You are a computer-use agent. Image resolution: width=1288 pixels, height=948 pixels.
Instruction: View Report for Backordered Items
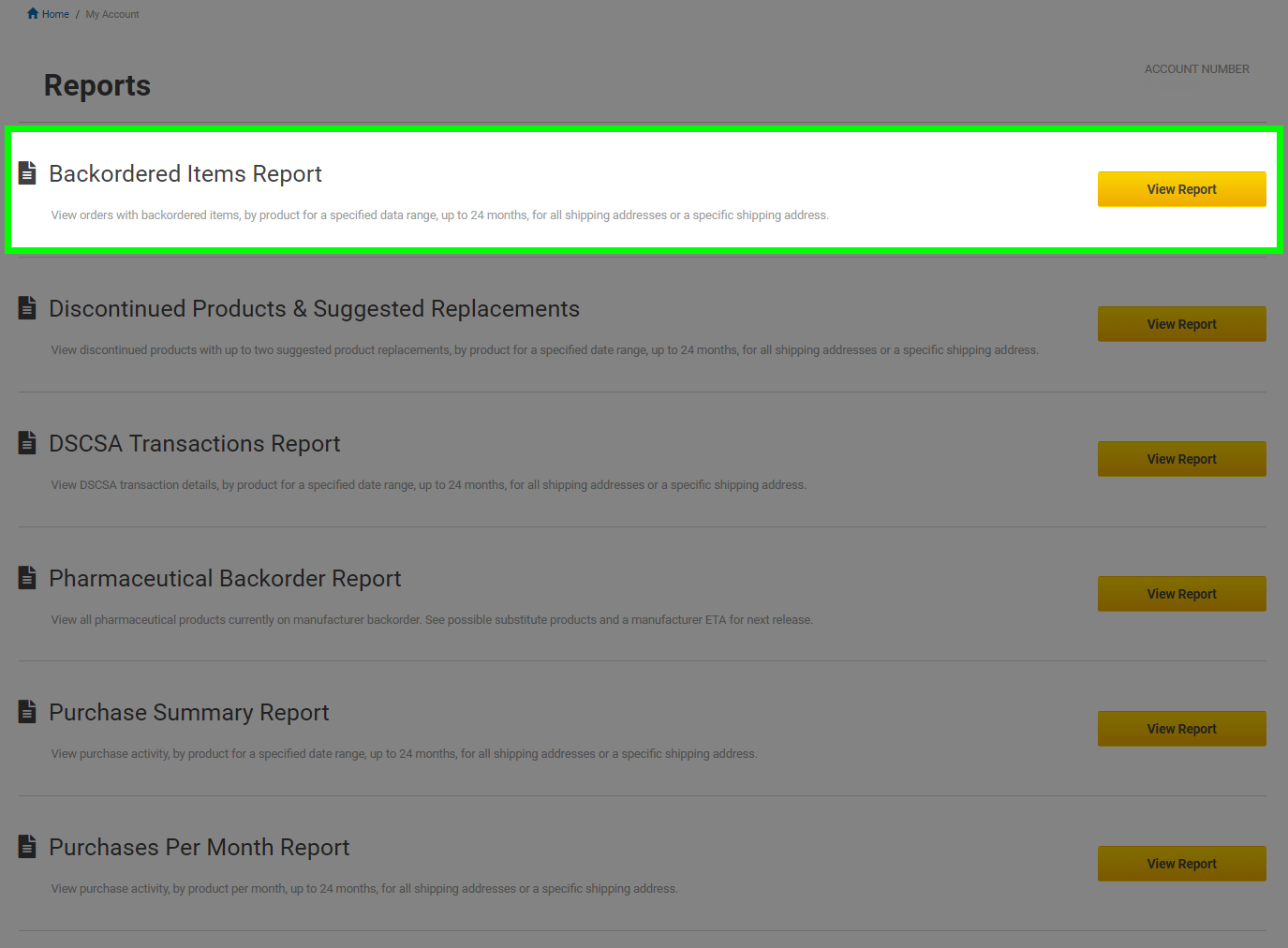(x=1181, y=189)
